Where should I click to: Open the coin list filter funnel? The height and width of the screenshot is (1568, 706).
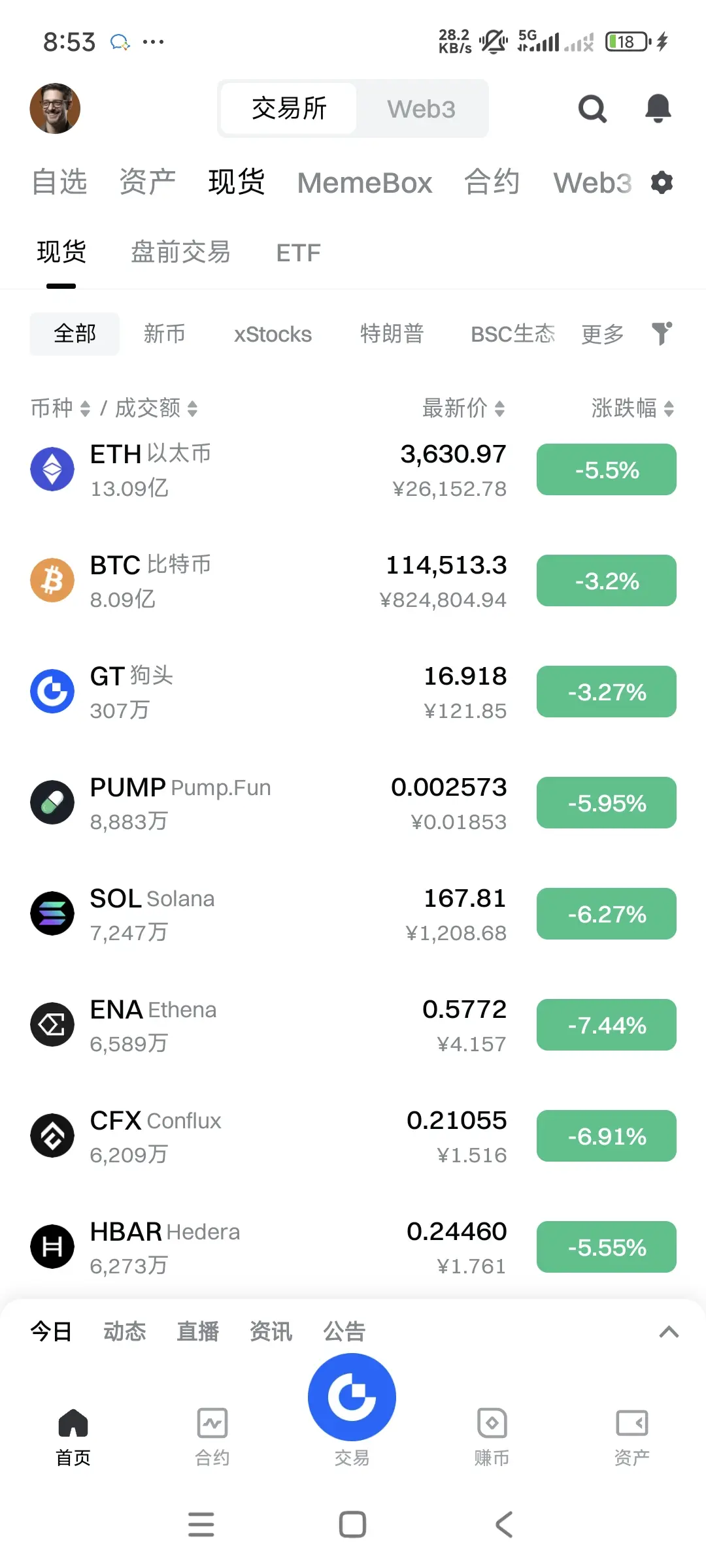662,333
